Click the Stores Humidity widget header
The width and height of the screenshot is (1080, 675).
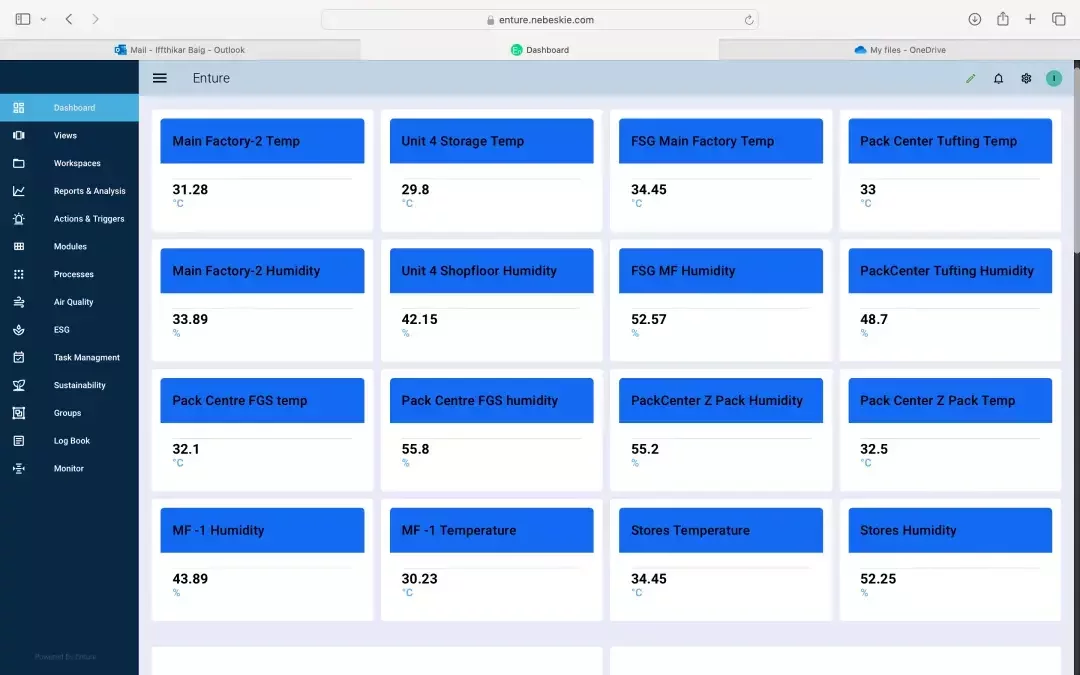[x=949, y=530]
